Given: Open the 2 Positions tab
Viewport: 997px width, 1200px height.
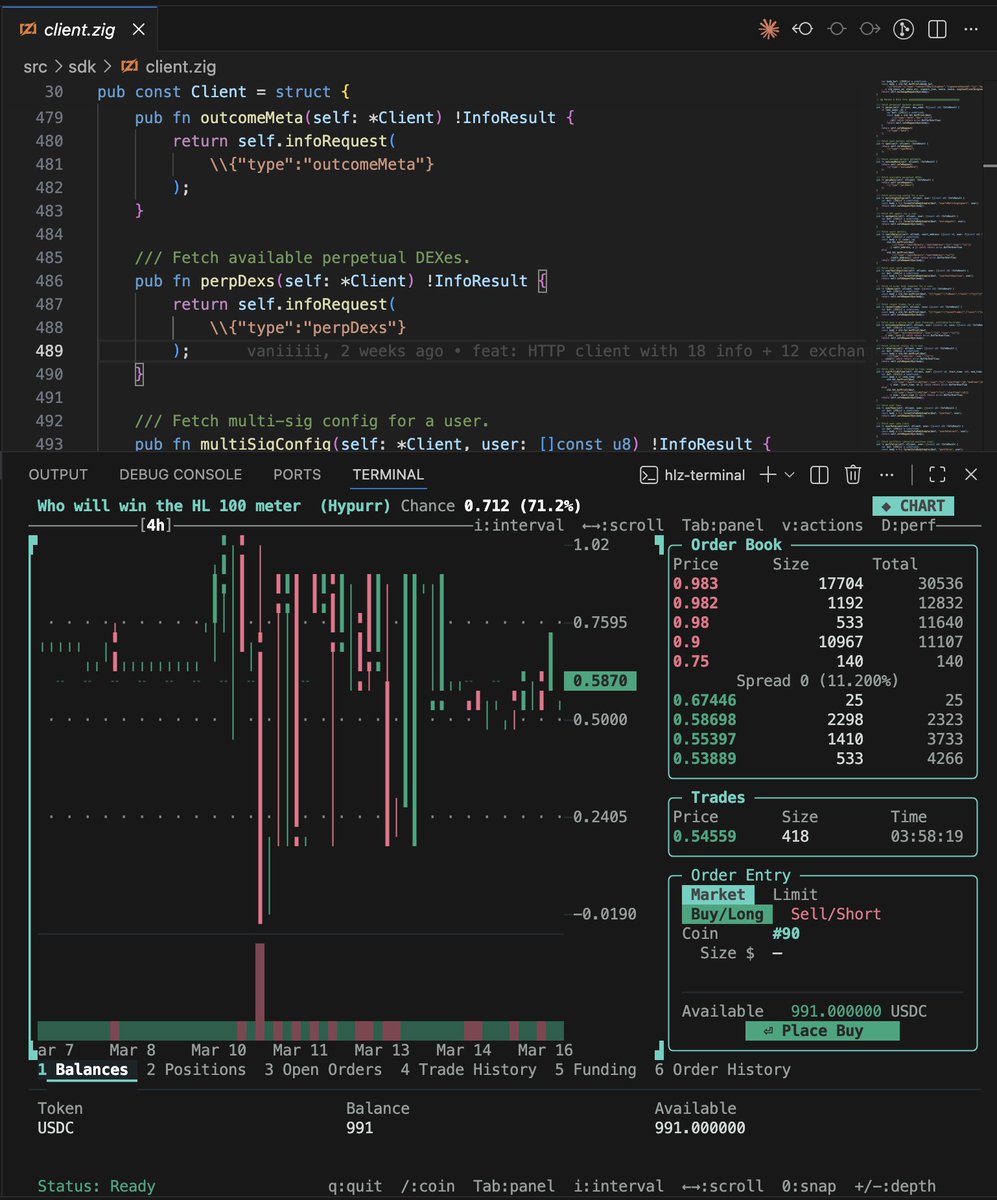Looking at the screenshot, I should pyautogui.click(x=196, y=1070).
